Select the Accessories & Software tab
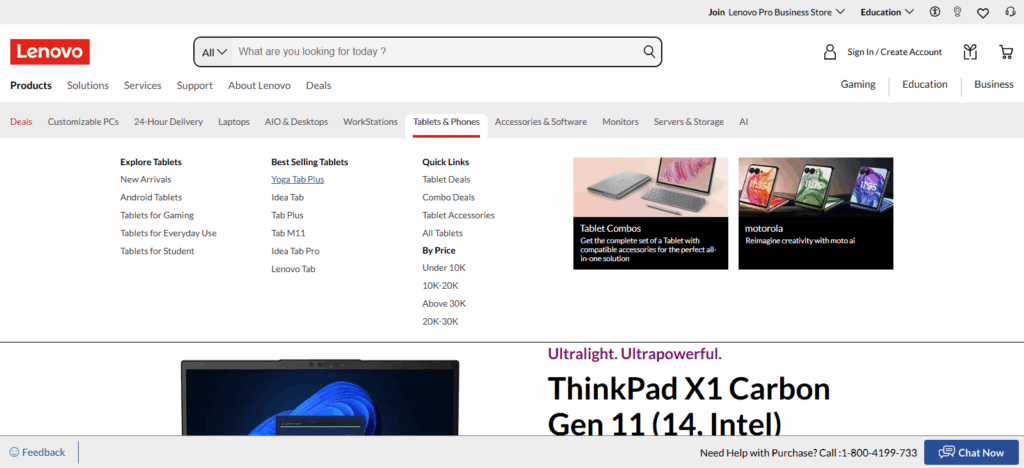The image size is (1024, 468). click(541, 121)
